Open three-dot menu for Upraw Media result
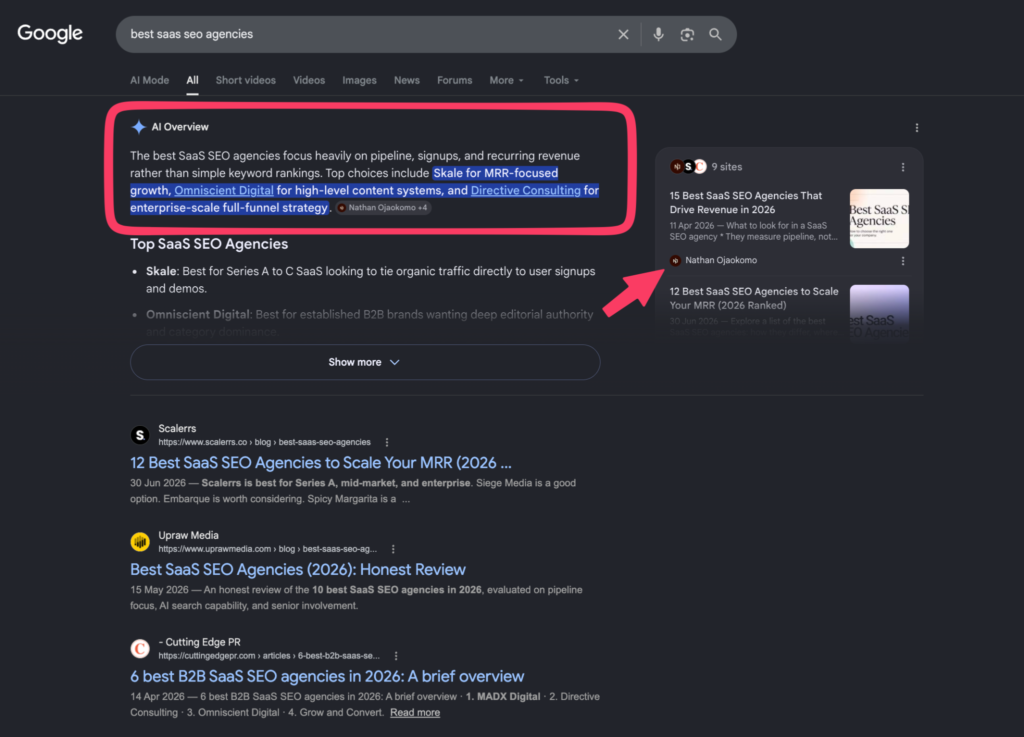Screen dimensions: 1024x737 [x=393, y=550]
